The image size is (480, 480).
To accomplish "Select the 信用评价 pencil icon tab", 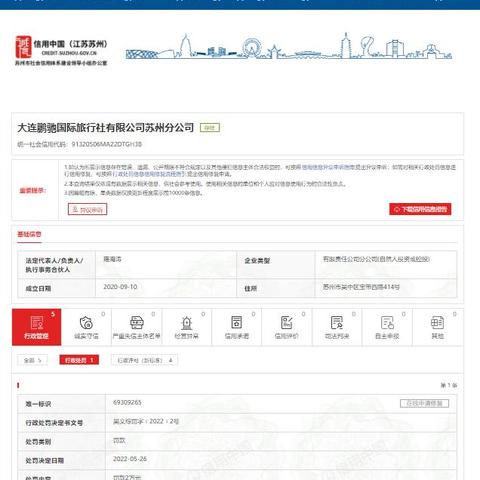I will click(287, 327).
